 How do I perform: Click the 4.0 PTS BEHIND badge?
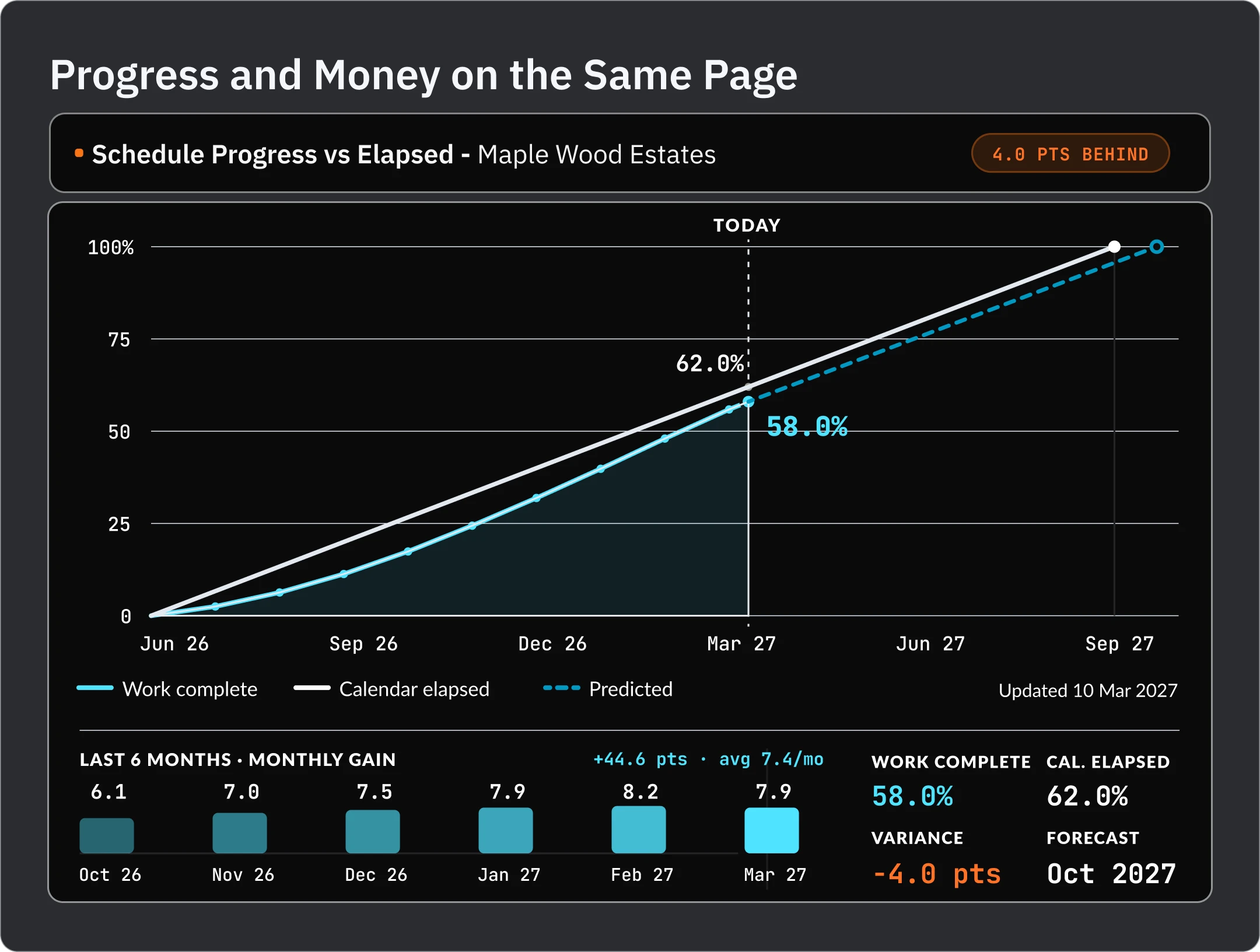[x=1070, y=153]
